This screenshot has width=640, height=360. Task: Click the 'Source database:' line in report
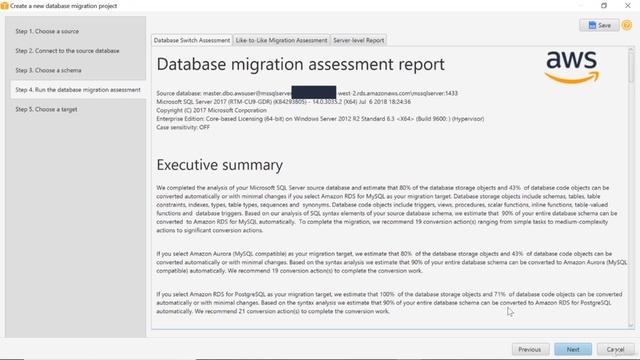pyautogui.click(x=307, y=93)
